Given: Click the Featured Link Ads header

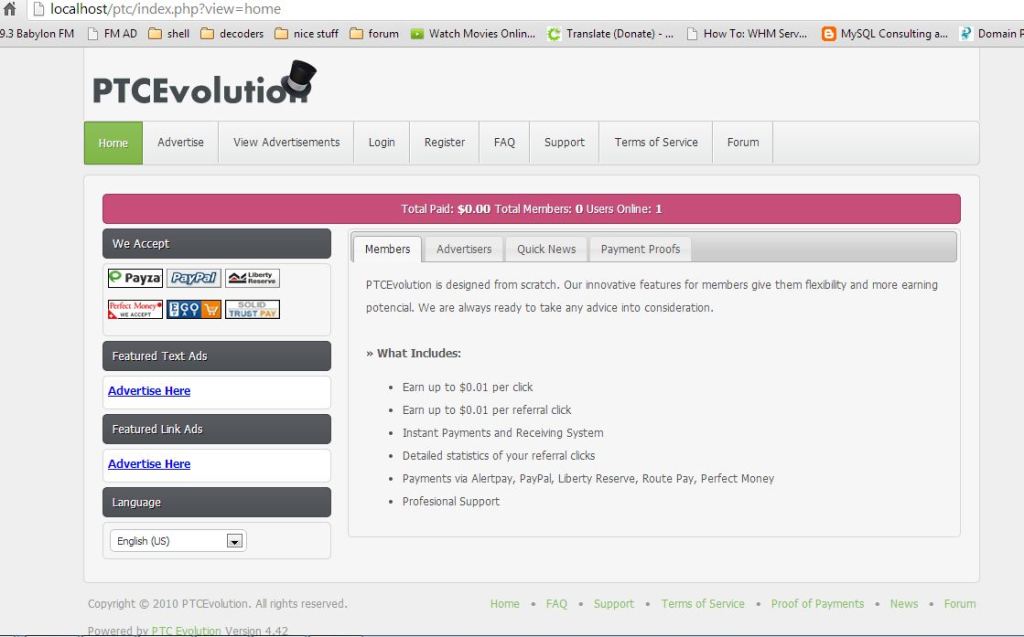Looking at the screenshot, I should [x=217, y=429].
